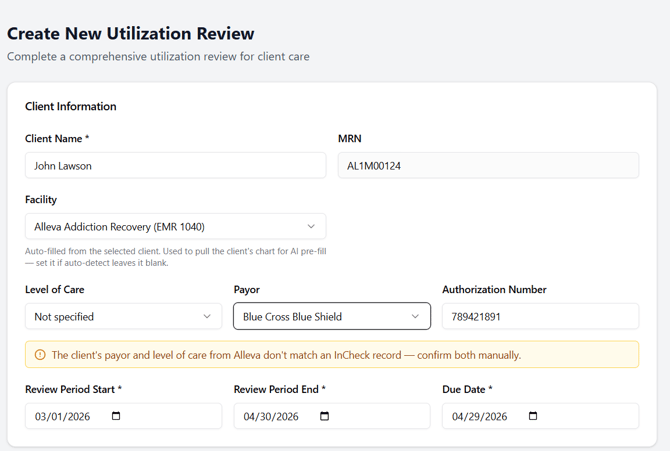Screen dimensions: 670x451
Task: Click the Client Name field with John Lawson
Action: 176,165
